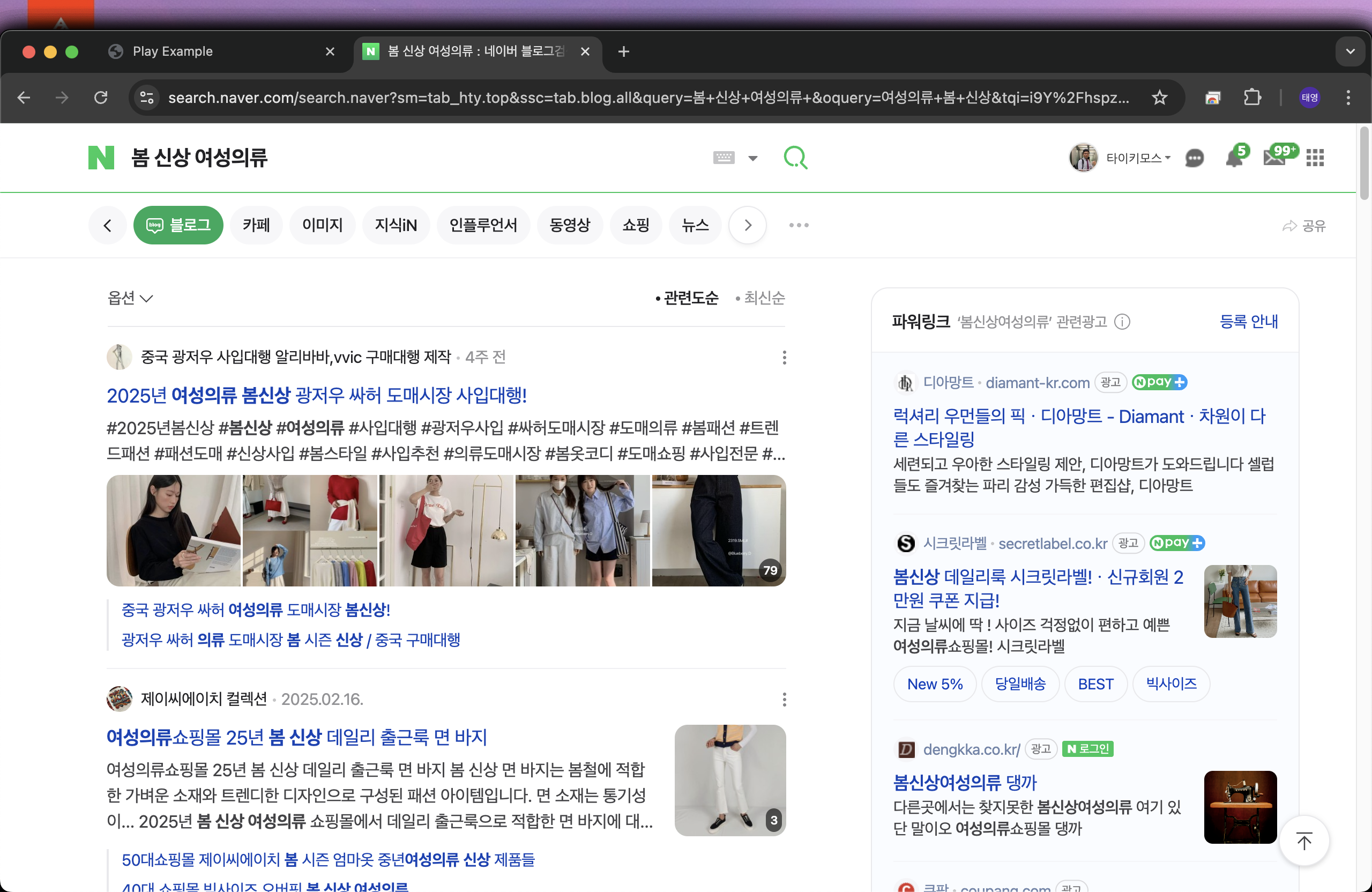Screen dimensions: 1372x892
Task: Open ad title 봄신상 데일리룩 시크릿라벨
Action: point(1038,588)
